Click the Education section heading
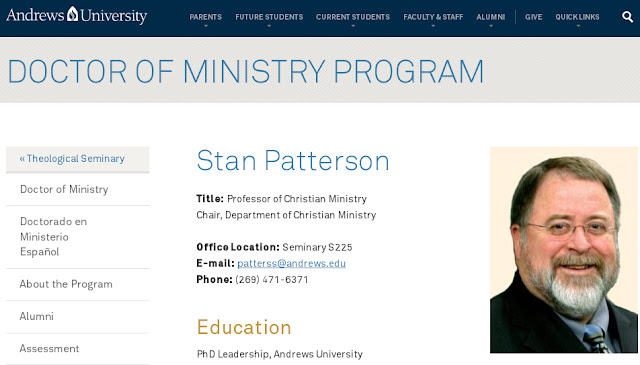This screenshot has height=365, width=640. point(244,327)
